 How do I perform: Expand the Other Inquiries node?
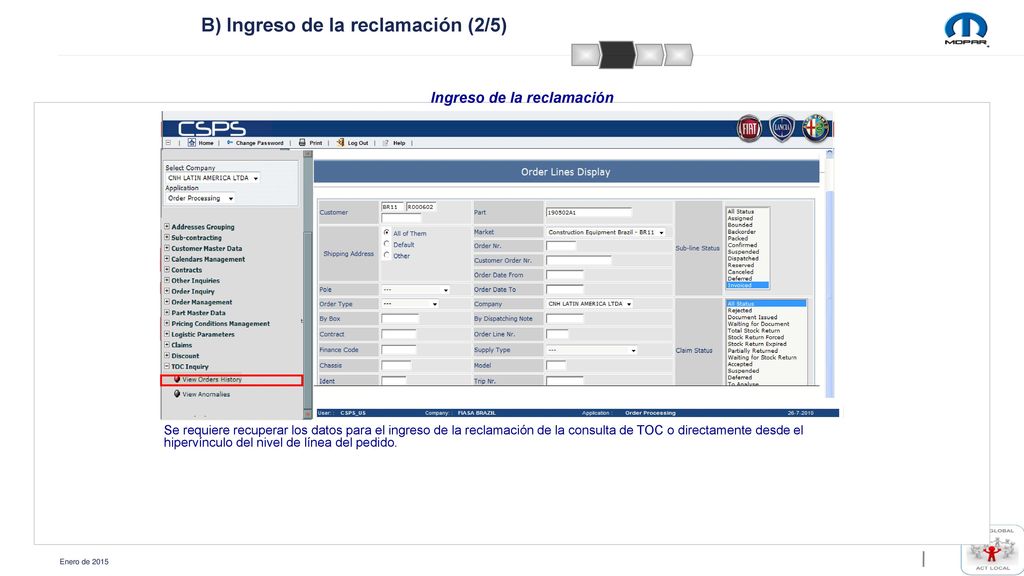click(x=167, y=280)
